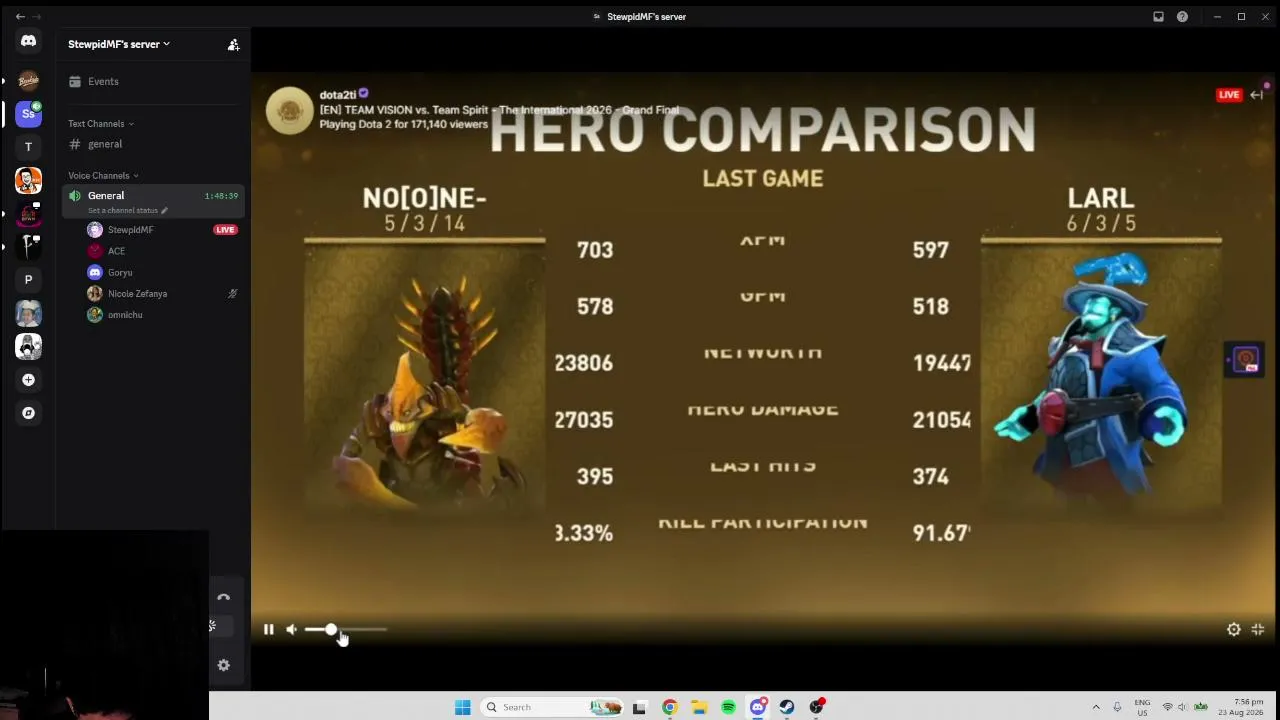
Task: Pause the stream playback
Action: (x=268, y=629)
